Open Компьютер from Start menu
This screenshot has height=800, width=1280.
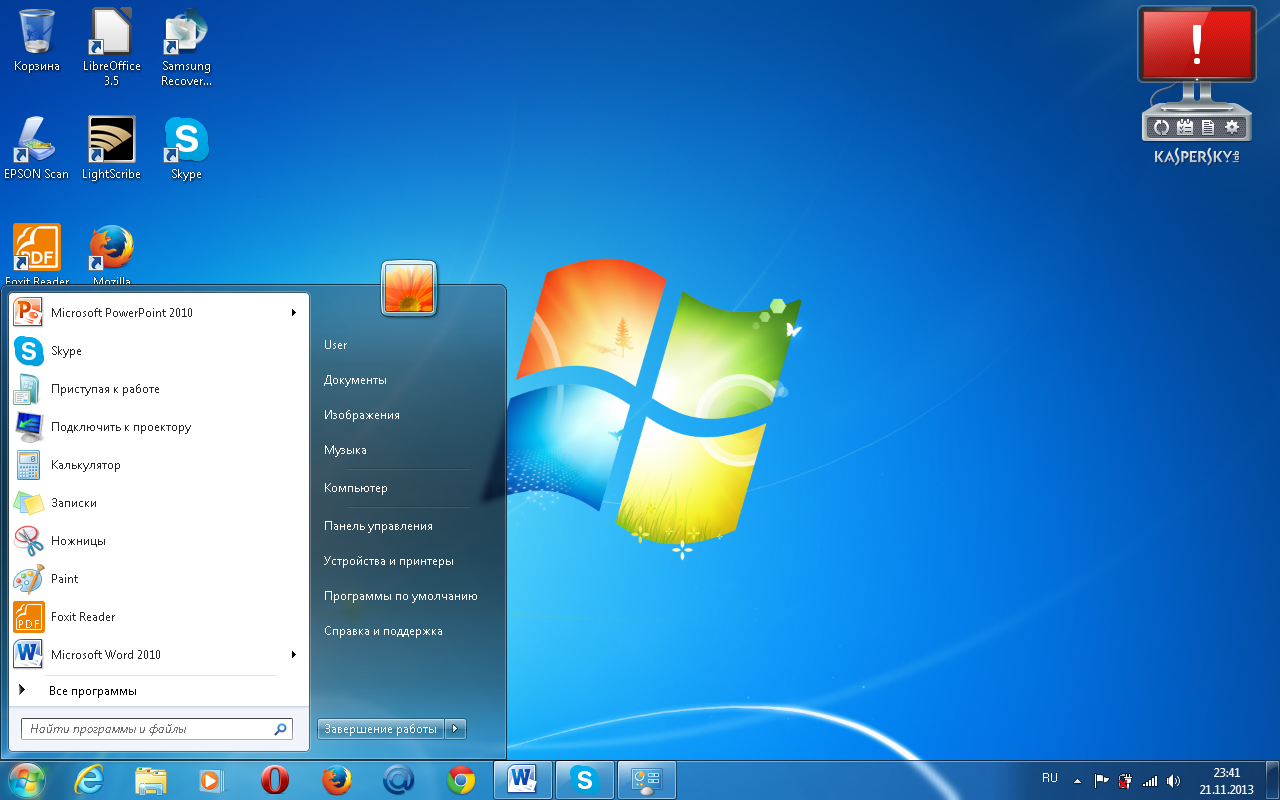point(355,488)
